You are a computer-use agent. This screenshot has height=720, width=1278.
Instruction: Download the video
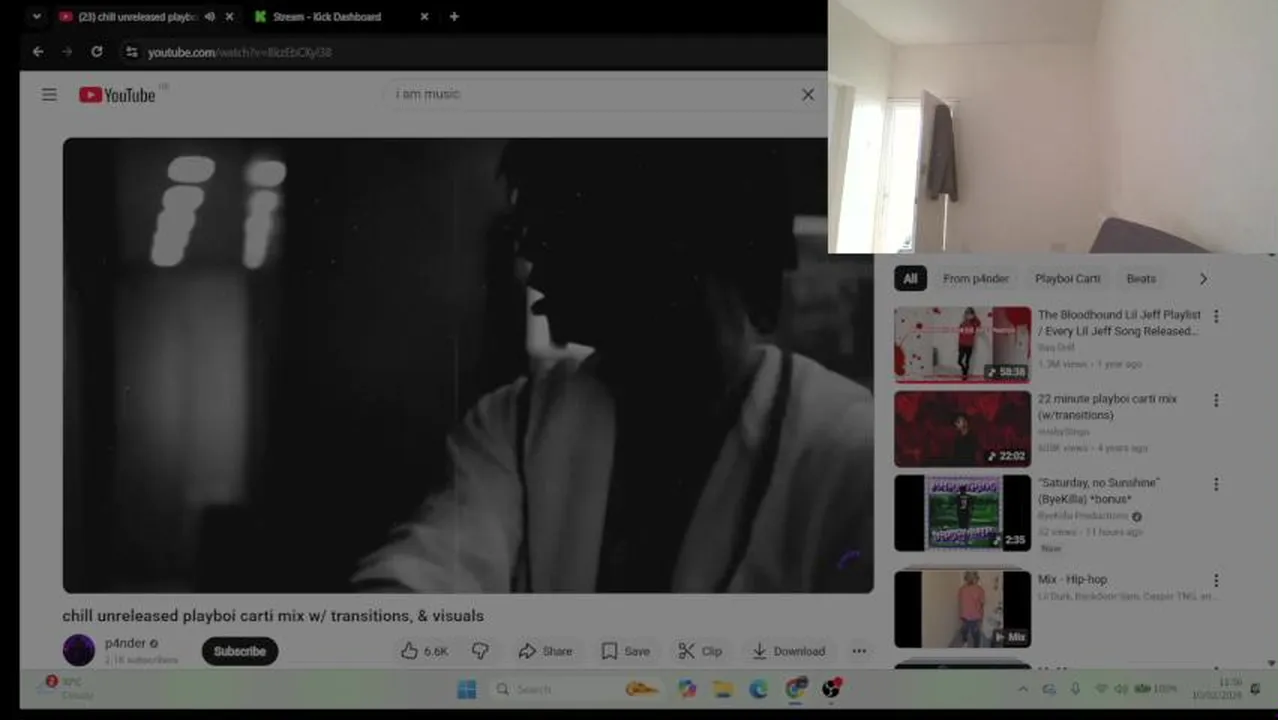click(x=789, y=651)
